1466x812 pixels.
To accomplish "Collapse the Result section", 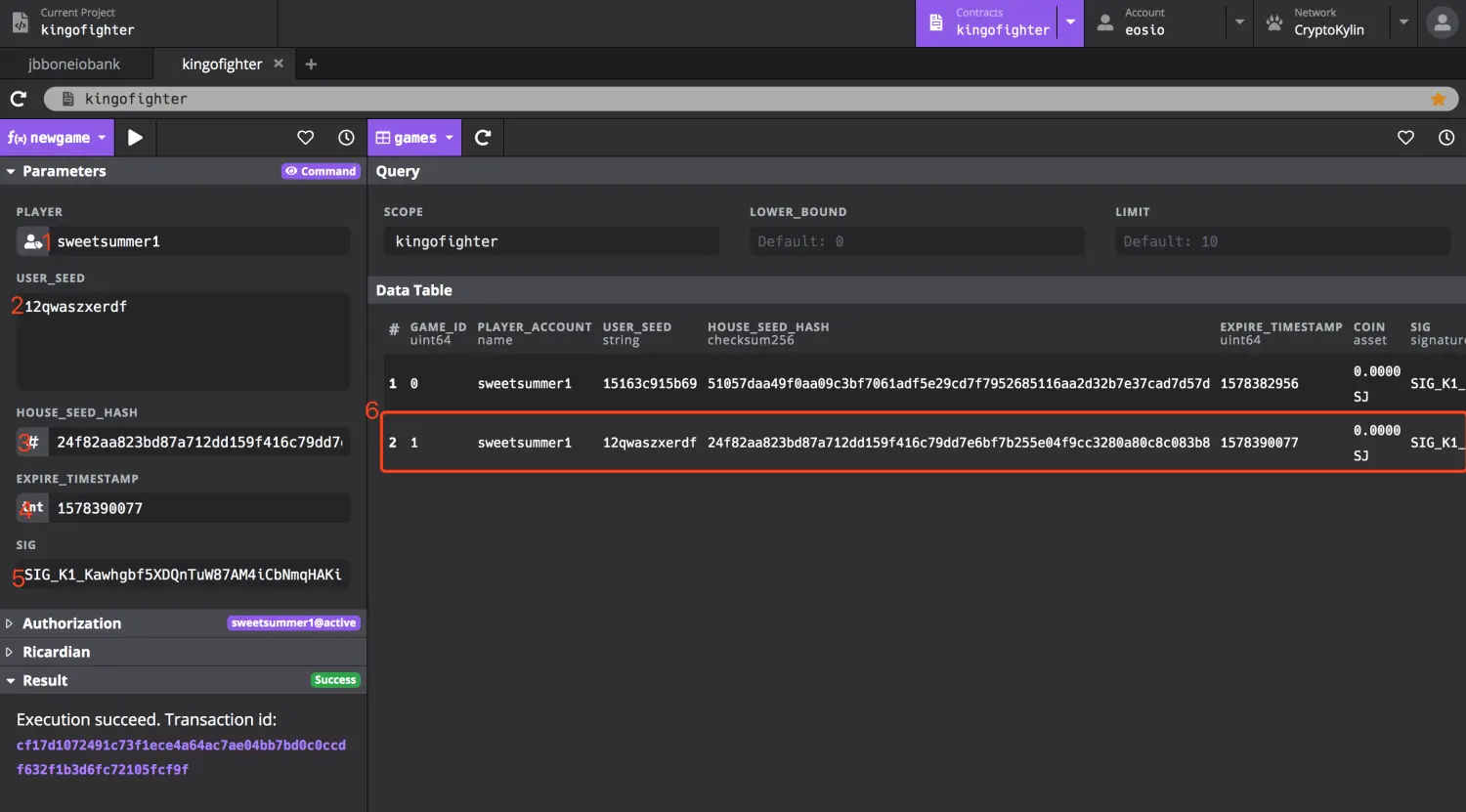I will point(45,681).
